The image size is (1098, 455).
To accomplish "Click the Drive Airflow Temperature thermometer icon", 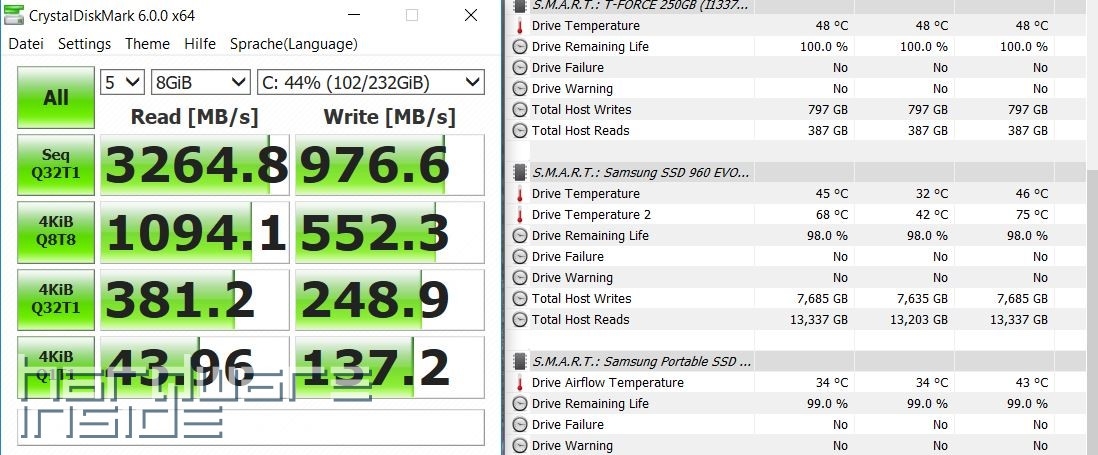I will pyautogui.click(x=519, y=383).
